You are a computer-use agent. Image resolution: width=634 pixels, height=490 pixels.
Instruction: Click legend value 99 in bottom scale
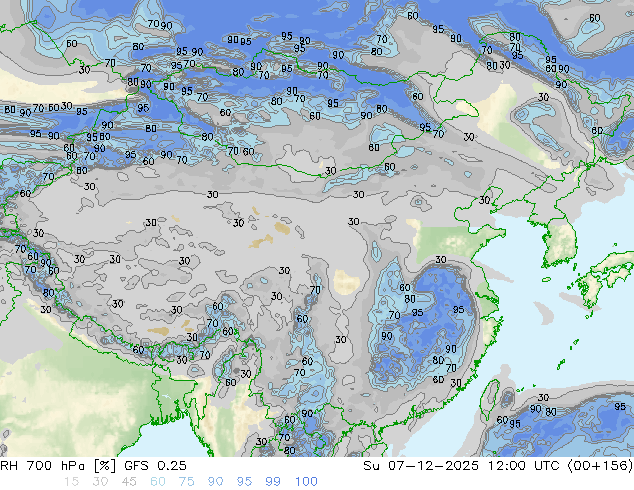273,482
